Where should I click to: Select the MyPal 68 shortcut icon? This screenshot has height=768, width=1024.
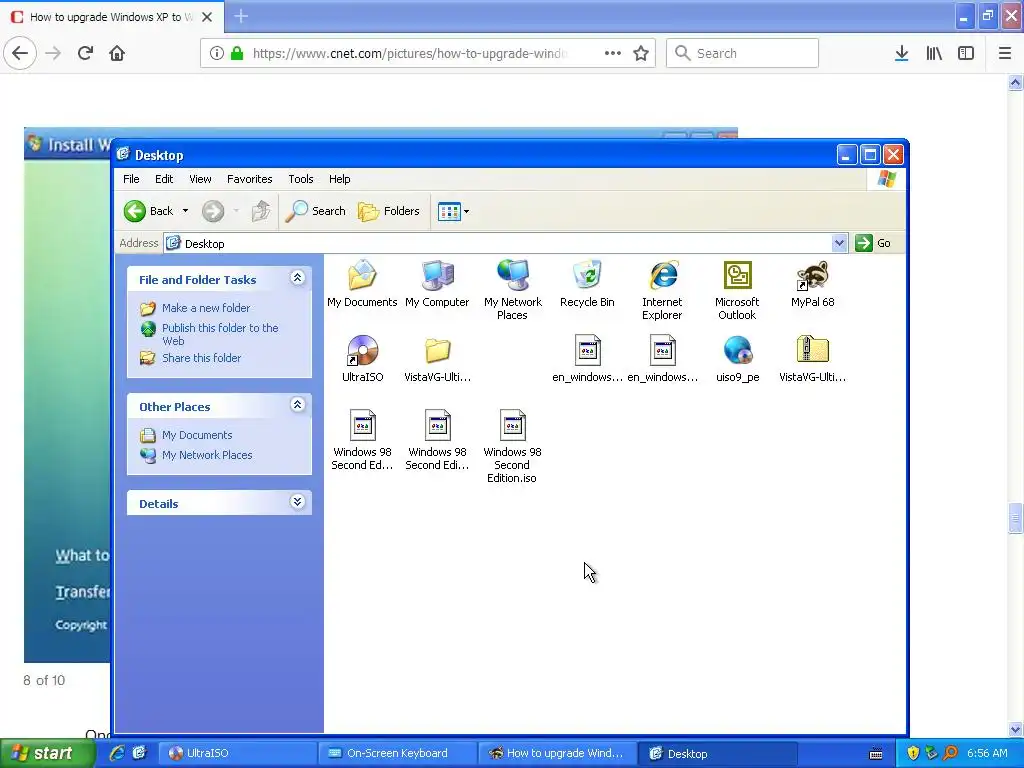(812, 284)
